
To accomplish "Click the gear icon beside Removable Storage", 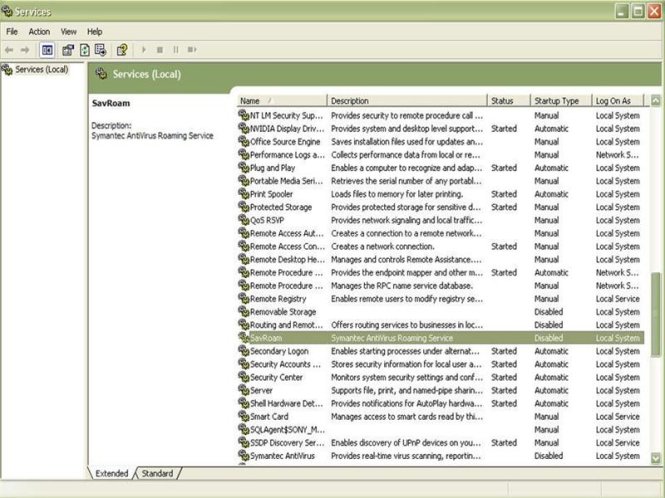I will [x=243, y=312].
